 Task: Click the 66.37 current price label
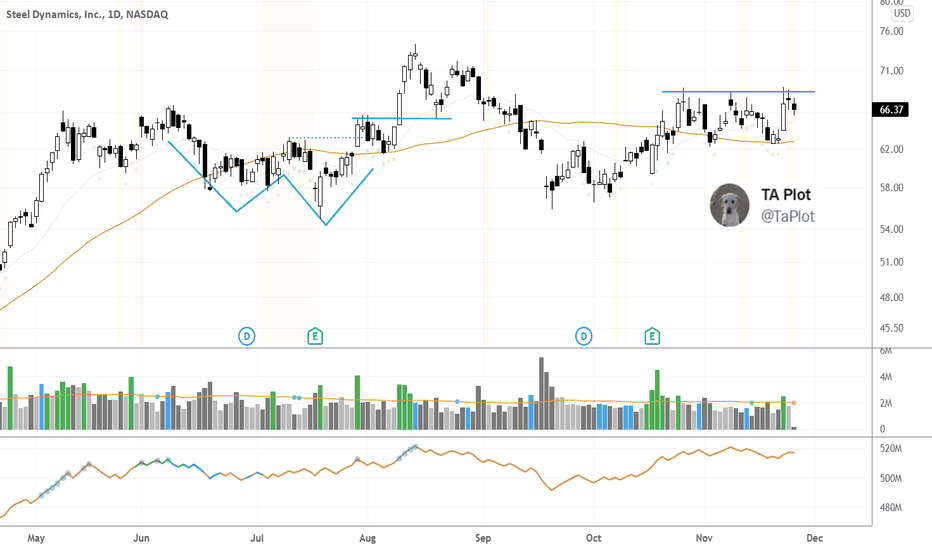(890, 109)
